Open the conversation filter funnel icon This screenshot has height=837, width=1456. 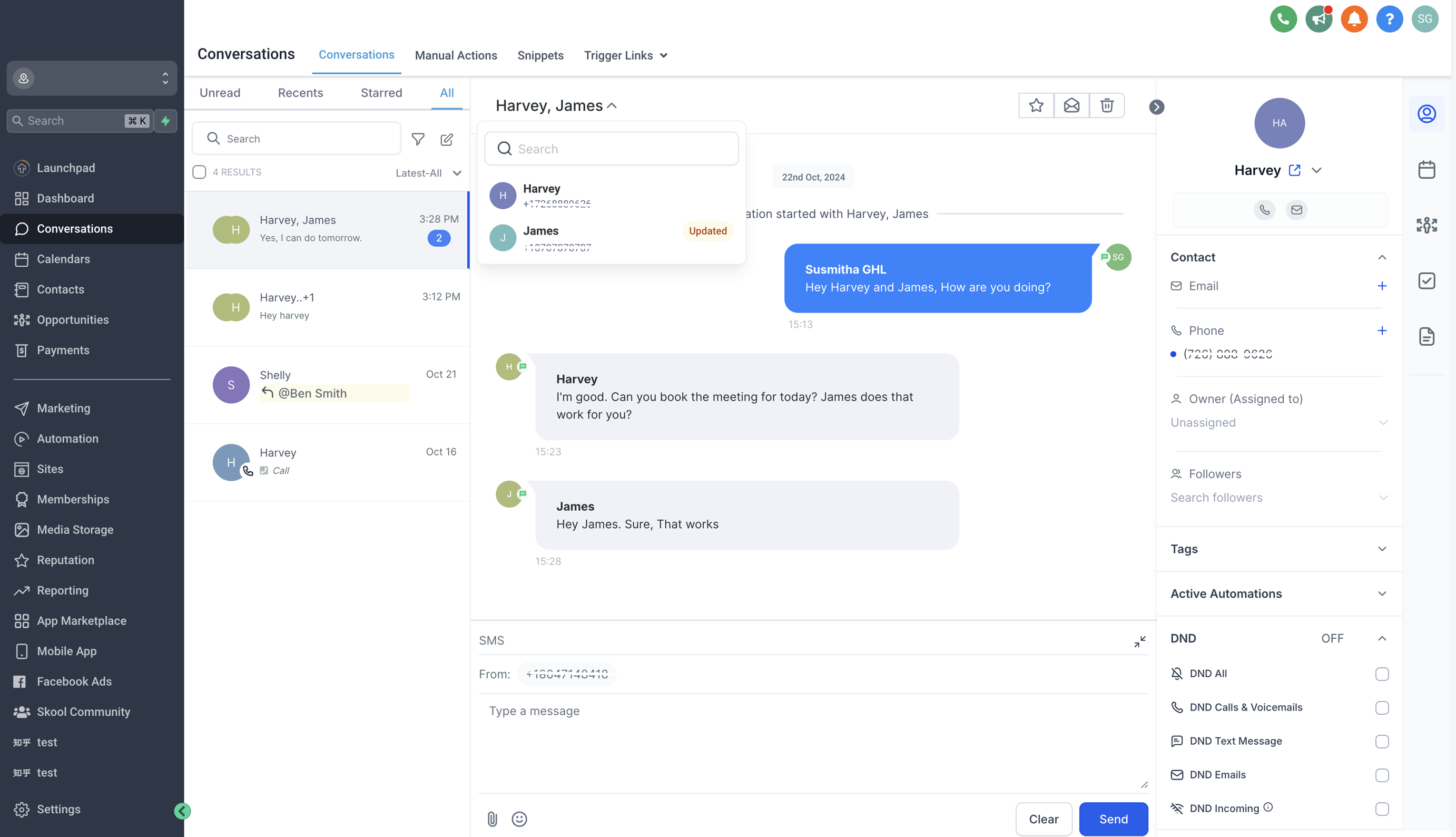[418, 139]
